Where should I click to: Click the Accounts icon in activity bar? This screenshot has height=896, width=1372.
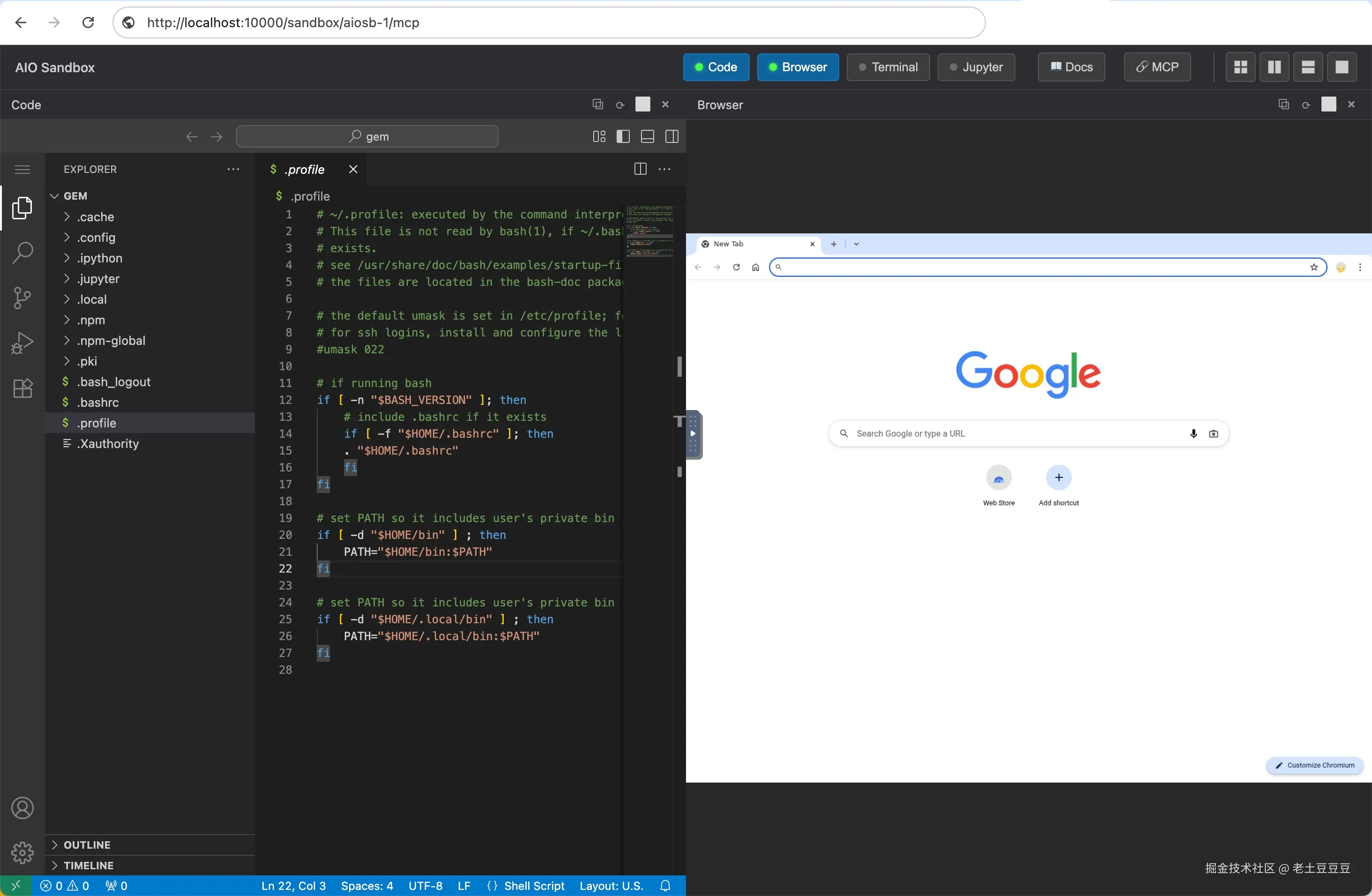point(22,808)
